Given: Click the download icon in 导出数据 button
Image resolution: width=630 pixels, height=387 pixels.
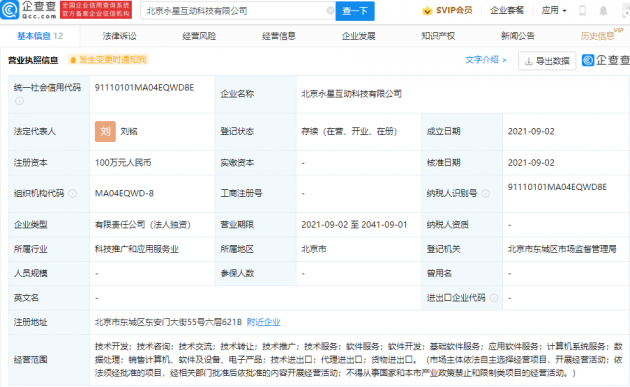Looking at the screenshot, I should tap(529, 61).
